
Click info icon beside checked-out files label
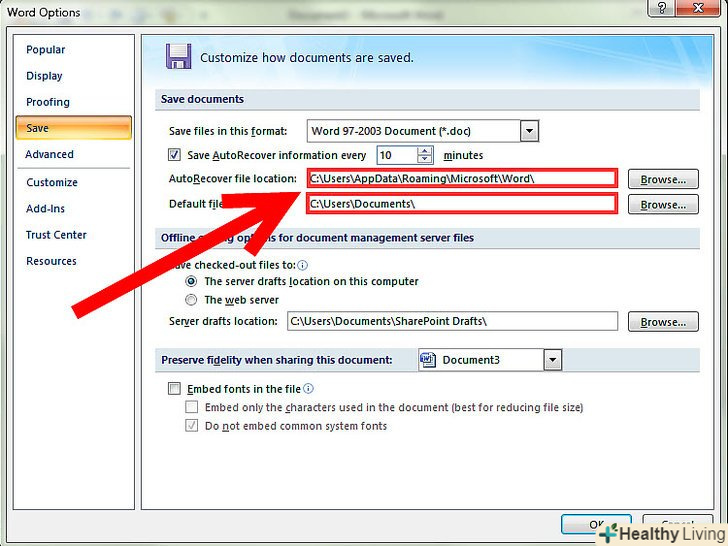click(x=302, y=265)
